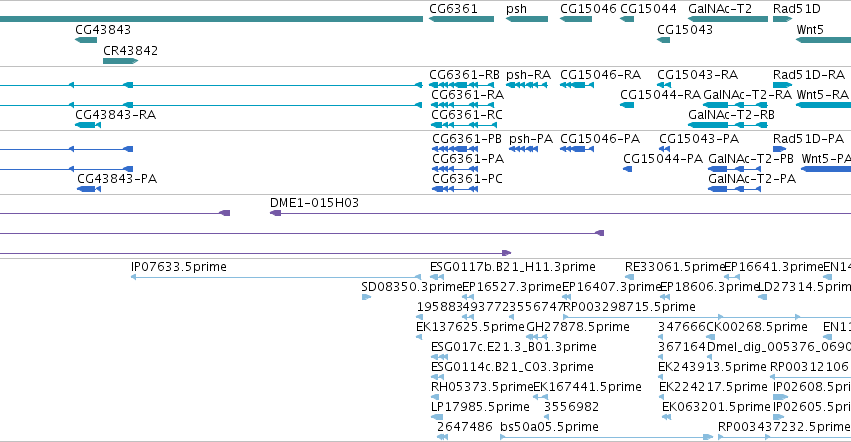Click the CG43843 gene arrow

pyautogui.click(x=86, y=40)
